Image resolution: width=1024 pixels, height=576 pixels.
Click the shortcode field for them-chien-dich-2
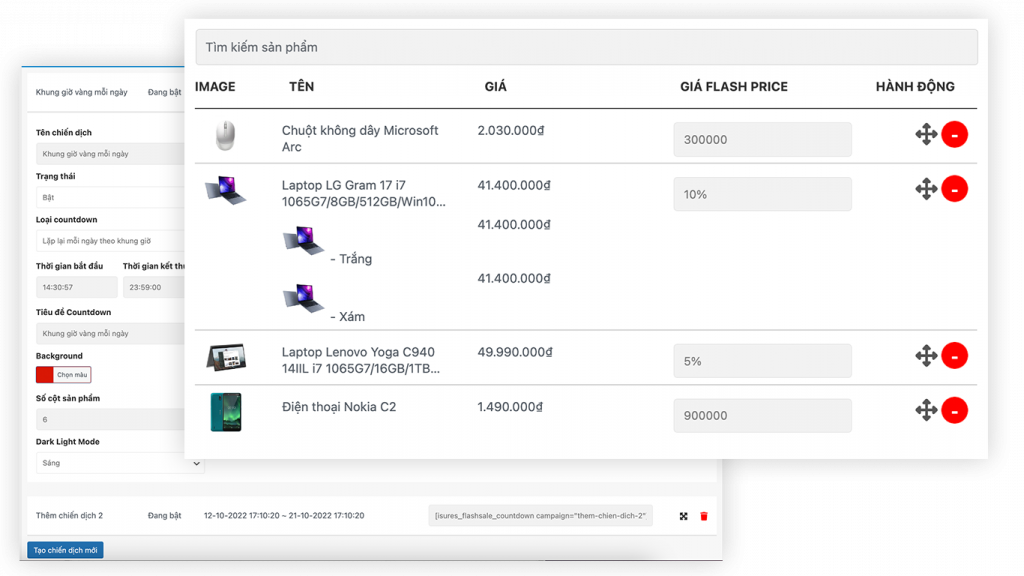[x=540, y=516]
